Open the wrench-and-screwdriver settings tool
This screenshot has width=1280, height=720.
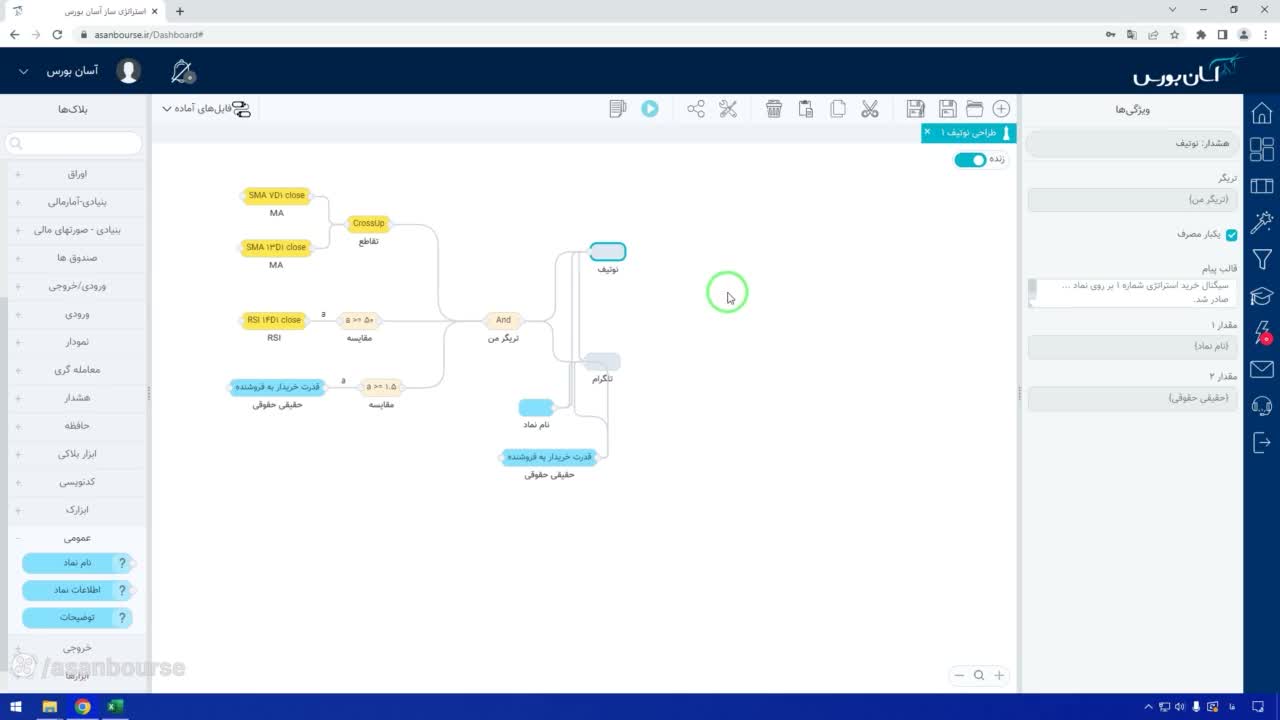tap(728, 109)
